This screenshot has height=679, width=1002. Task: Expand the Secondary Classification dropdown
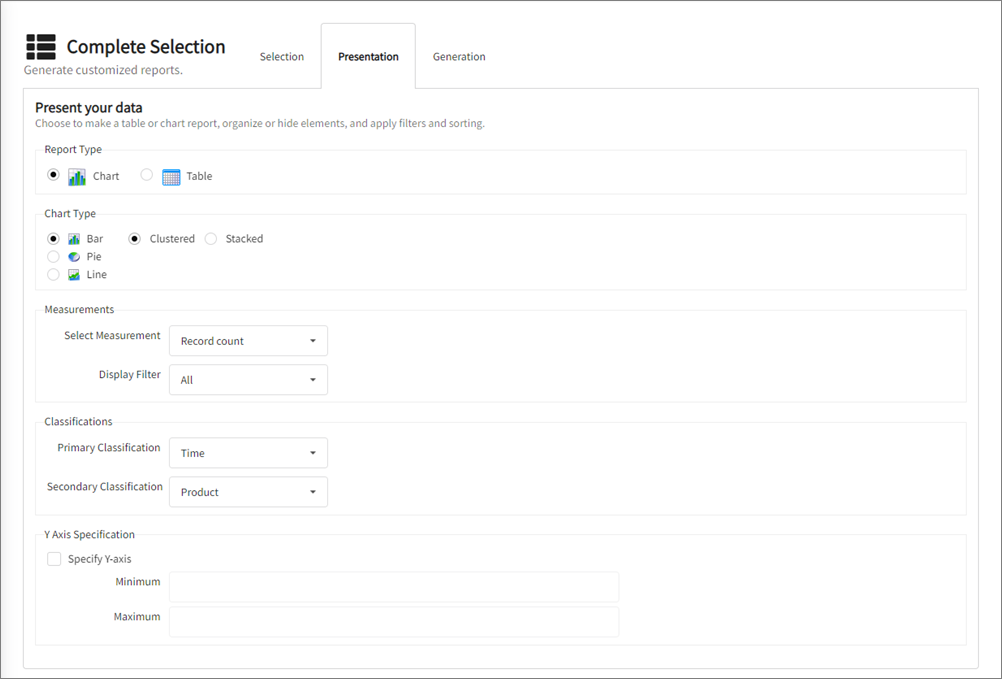click(x=248, y=492)
